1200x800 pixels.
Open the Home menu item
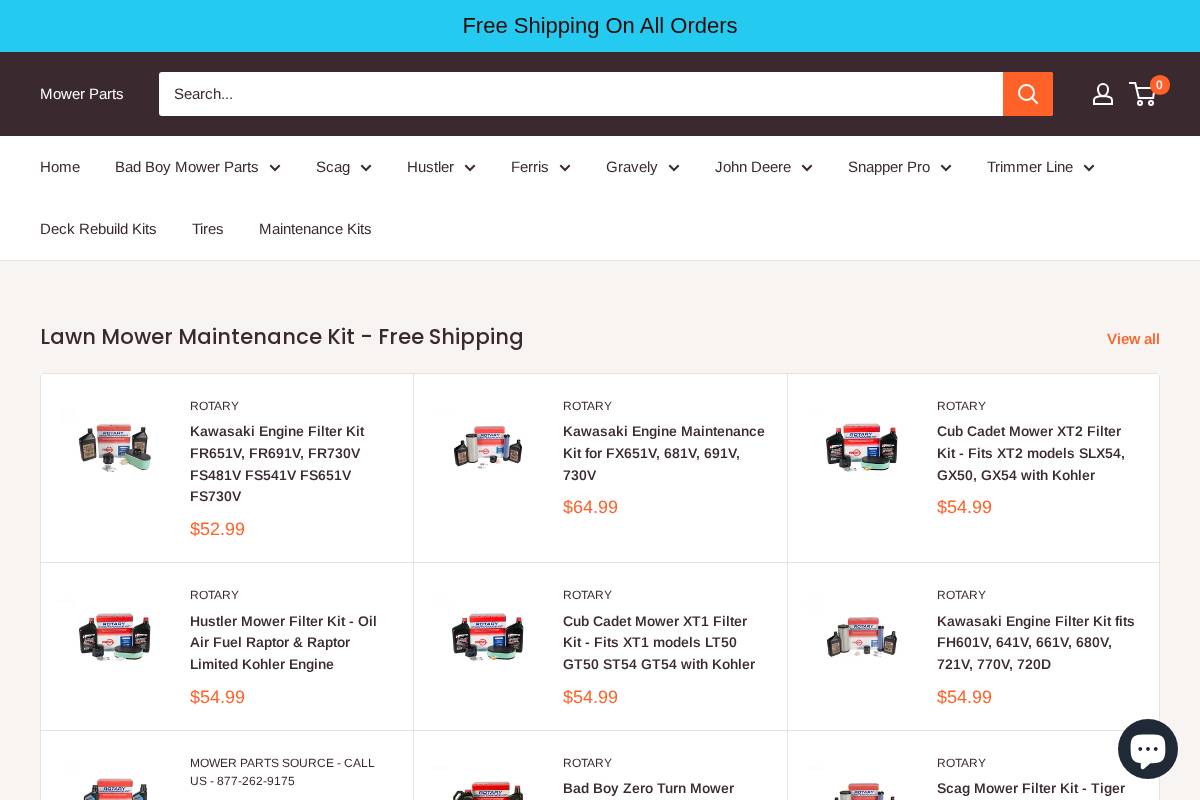[60, 167]
